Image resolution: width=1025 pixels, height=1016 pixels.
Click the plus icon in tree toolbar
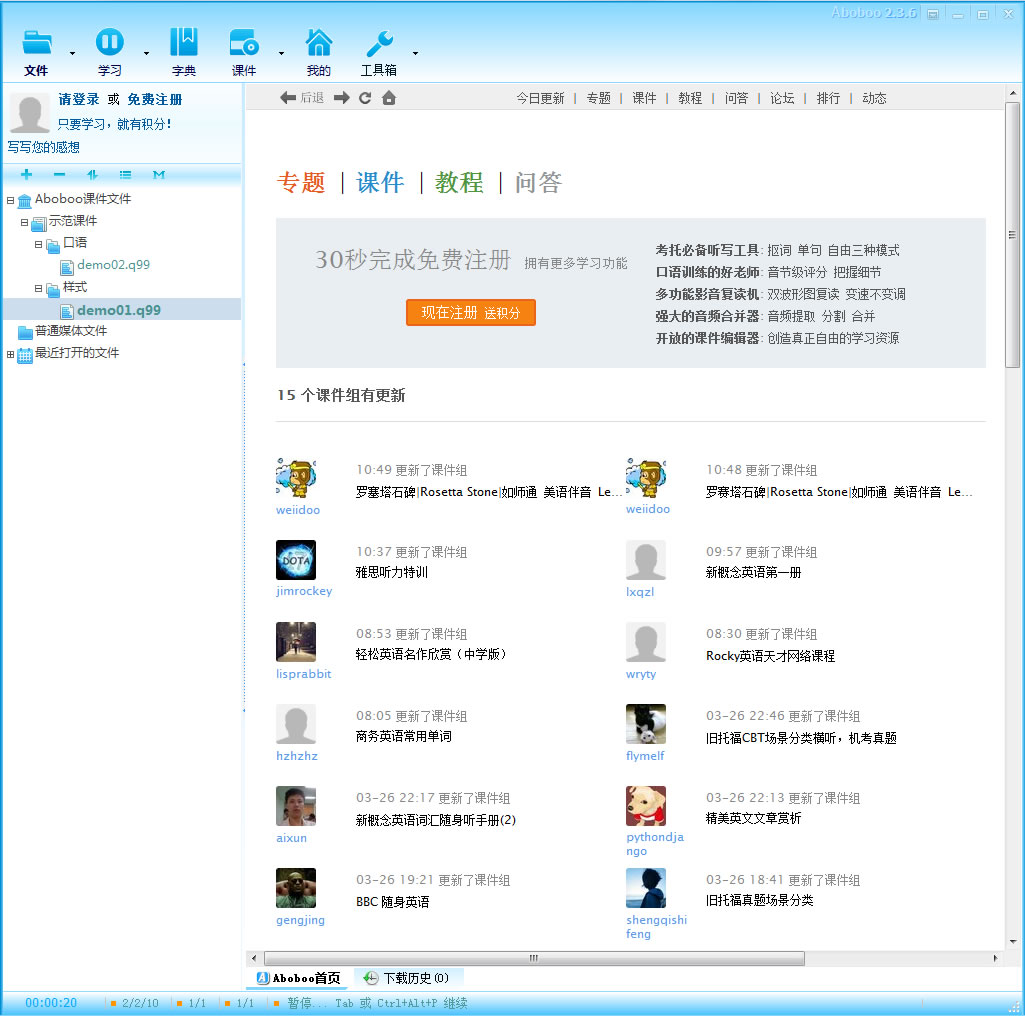(26, 175)
